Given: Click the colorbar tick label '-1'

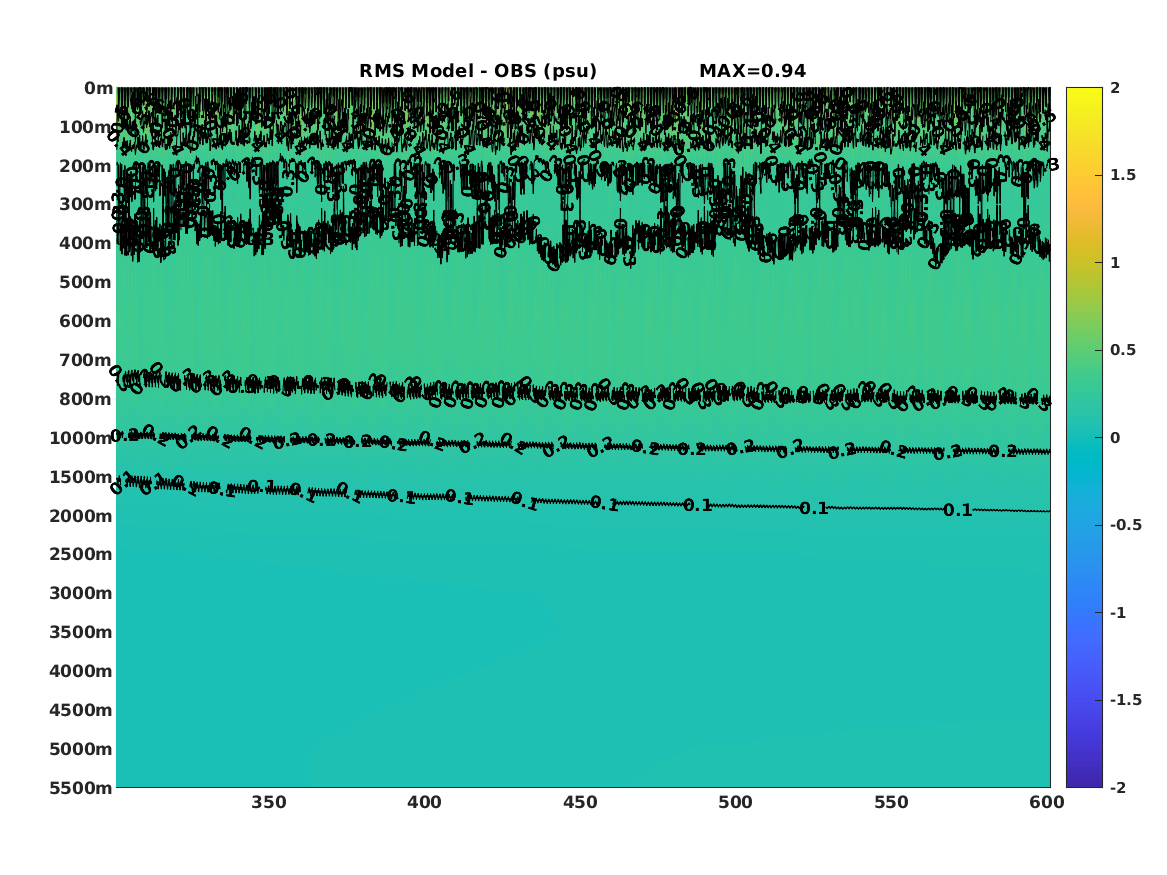Looking at the screenshot, I should pos(1118,613).
